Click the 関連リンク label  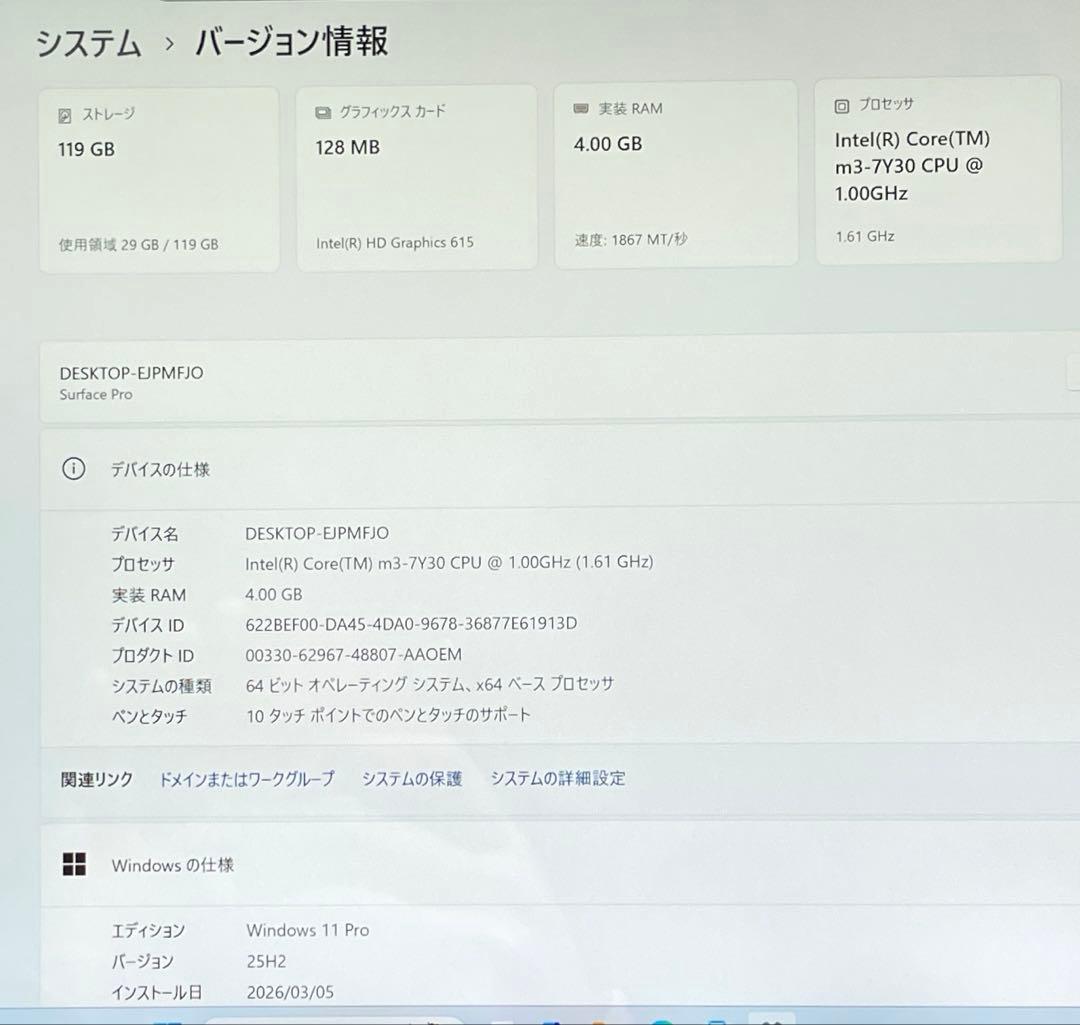96,780
